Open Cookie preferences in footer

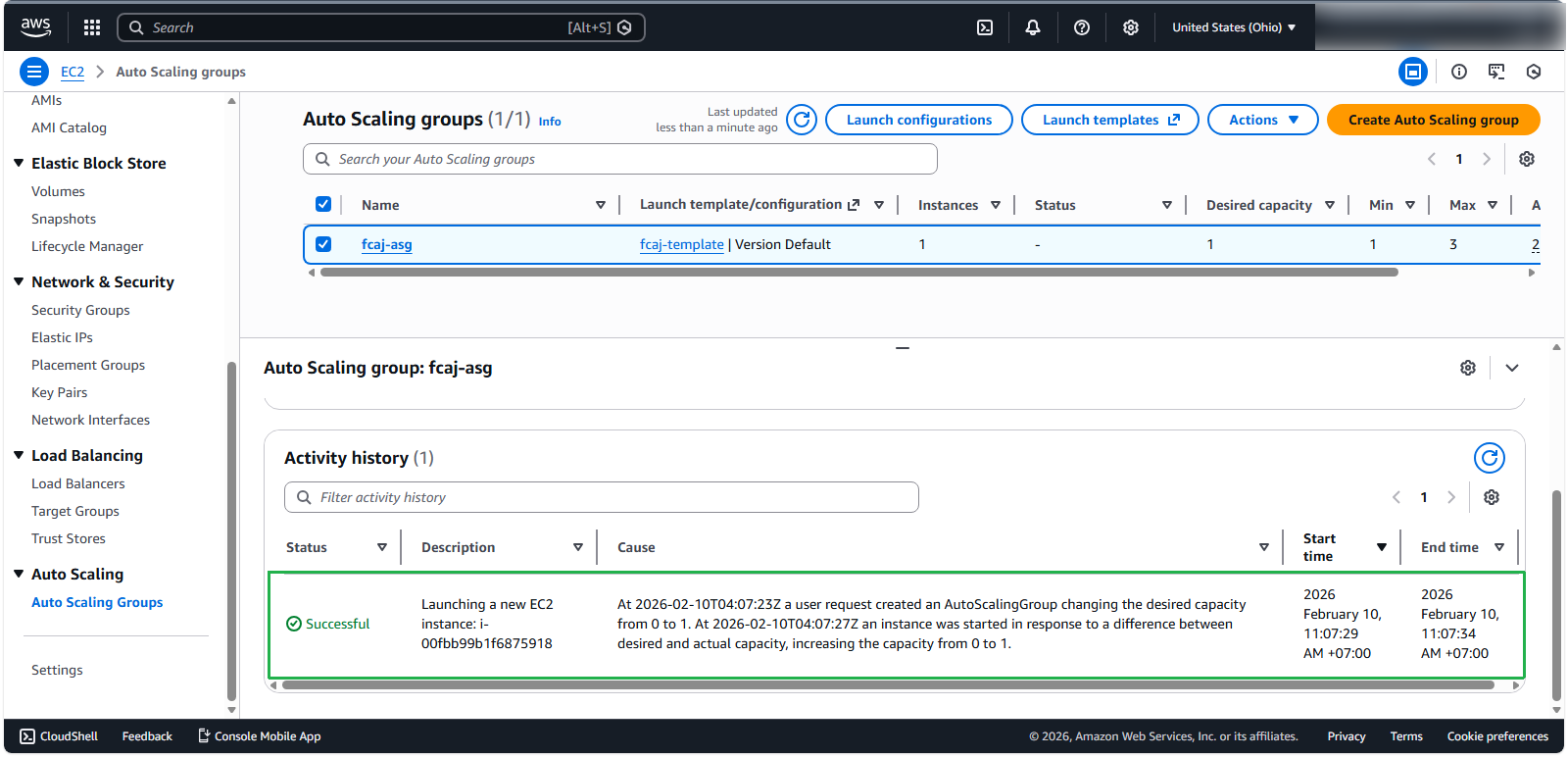1497,736
